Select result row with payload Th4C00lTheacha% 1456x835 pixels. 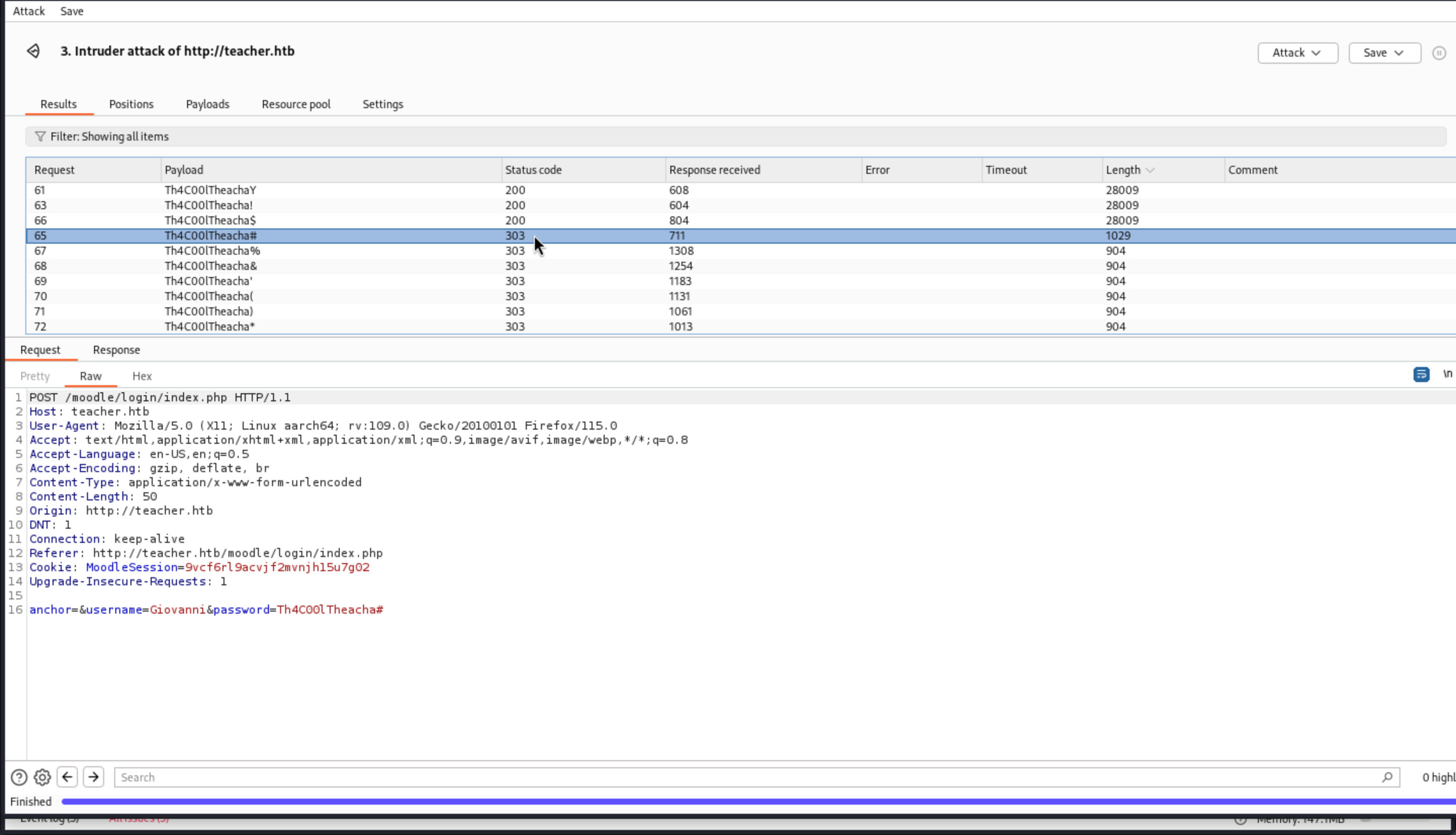212,251
